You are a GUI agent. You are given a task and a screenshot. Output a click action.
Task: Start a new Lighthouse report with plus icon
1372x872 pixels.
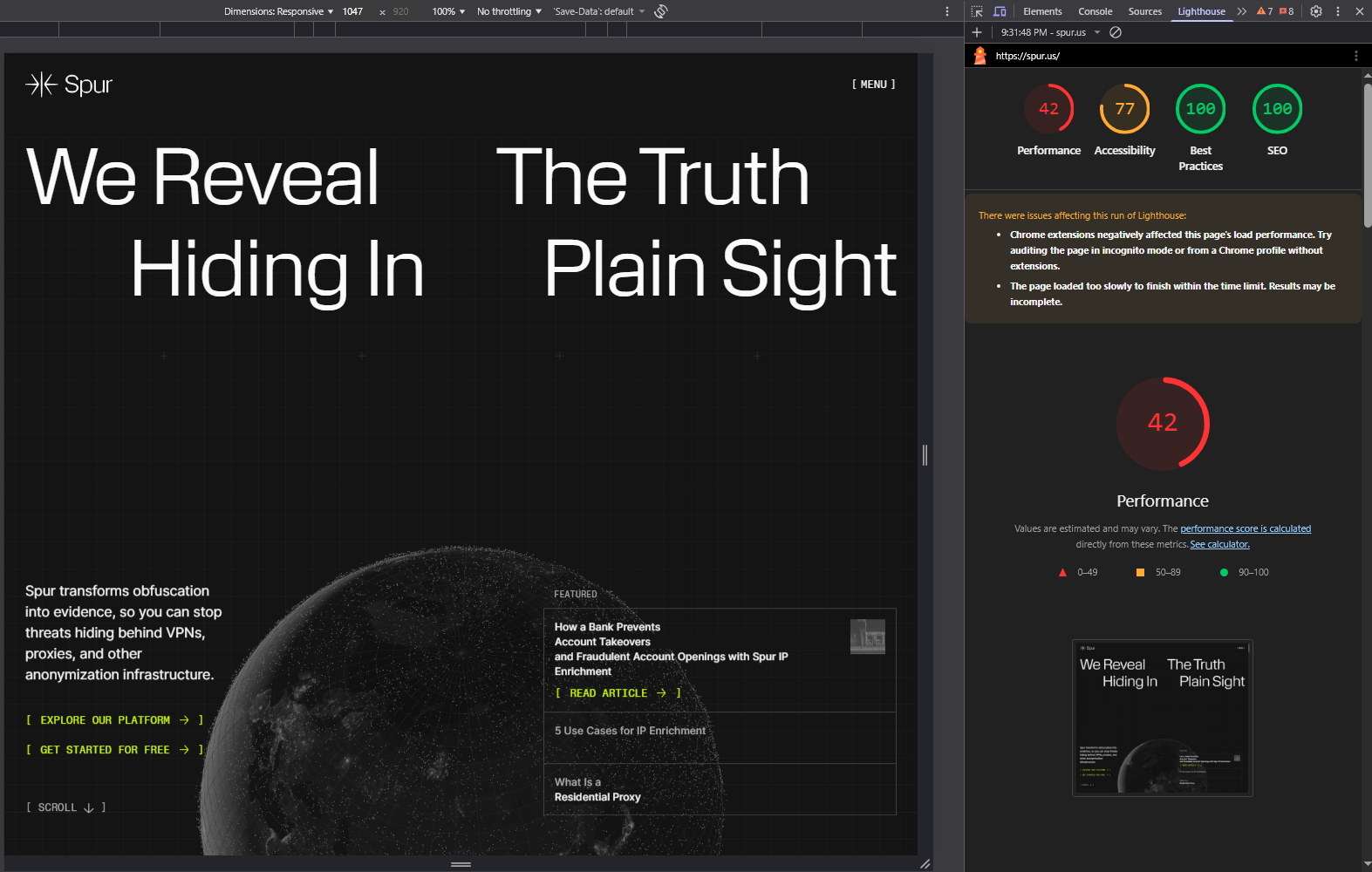(x=977, y=32)
